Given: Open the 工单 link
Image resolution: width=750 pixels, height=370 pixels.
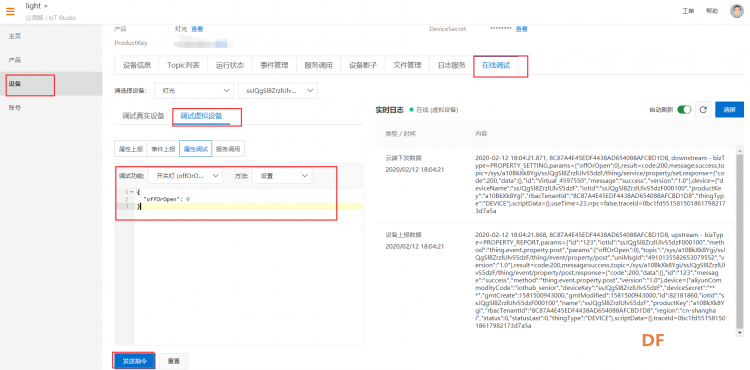Looking at the screenshot, I should coord(688,11).
